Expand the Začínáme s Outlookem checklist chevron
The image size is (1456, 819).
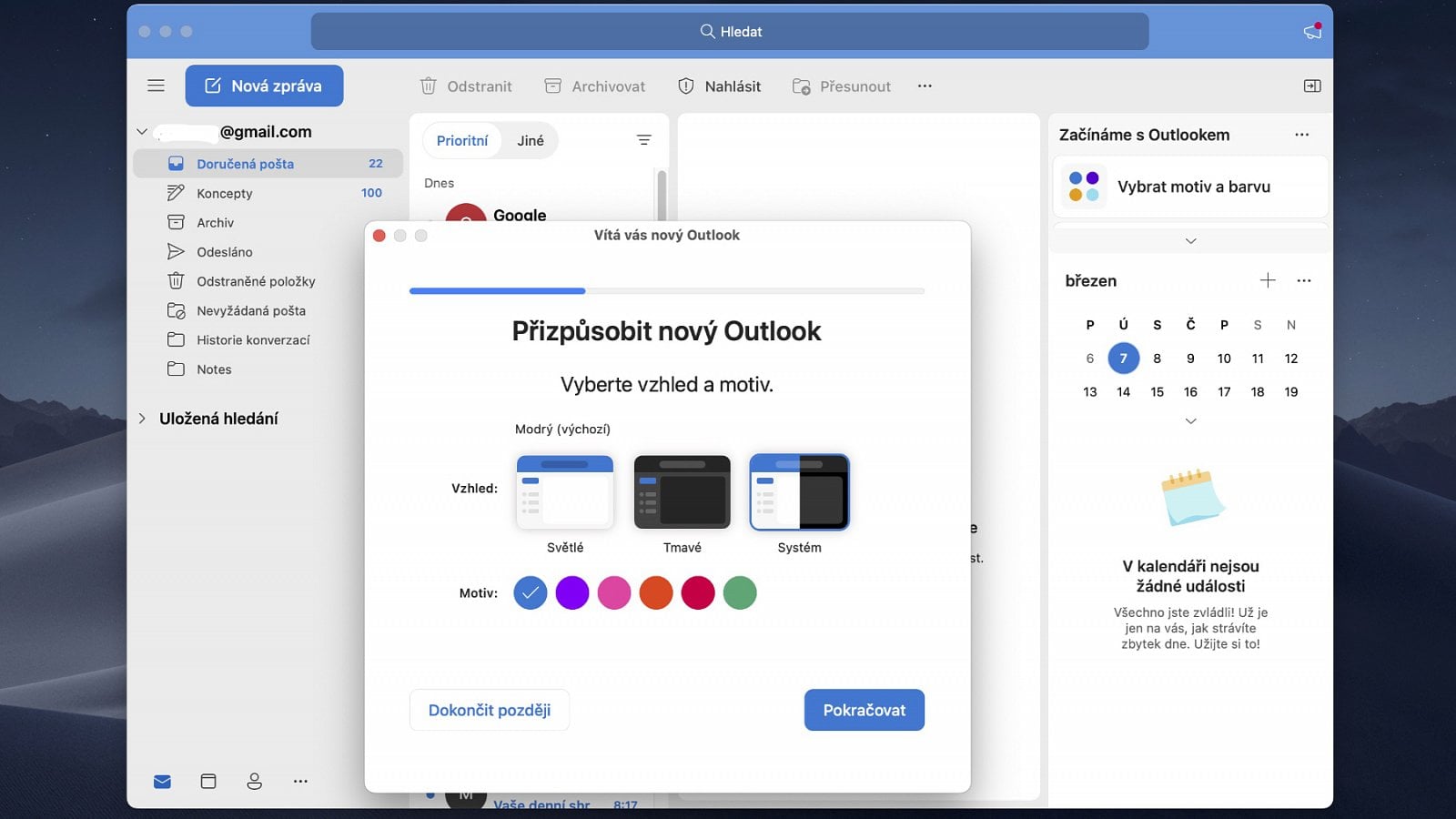tap(1190, 241)
